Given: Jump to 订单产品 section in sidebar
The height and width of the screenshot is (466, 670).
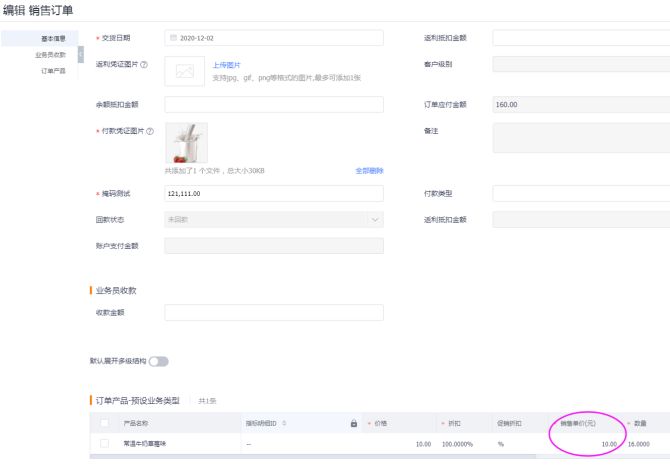Looking at the screenshot, I should click(53, 71).
